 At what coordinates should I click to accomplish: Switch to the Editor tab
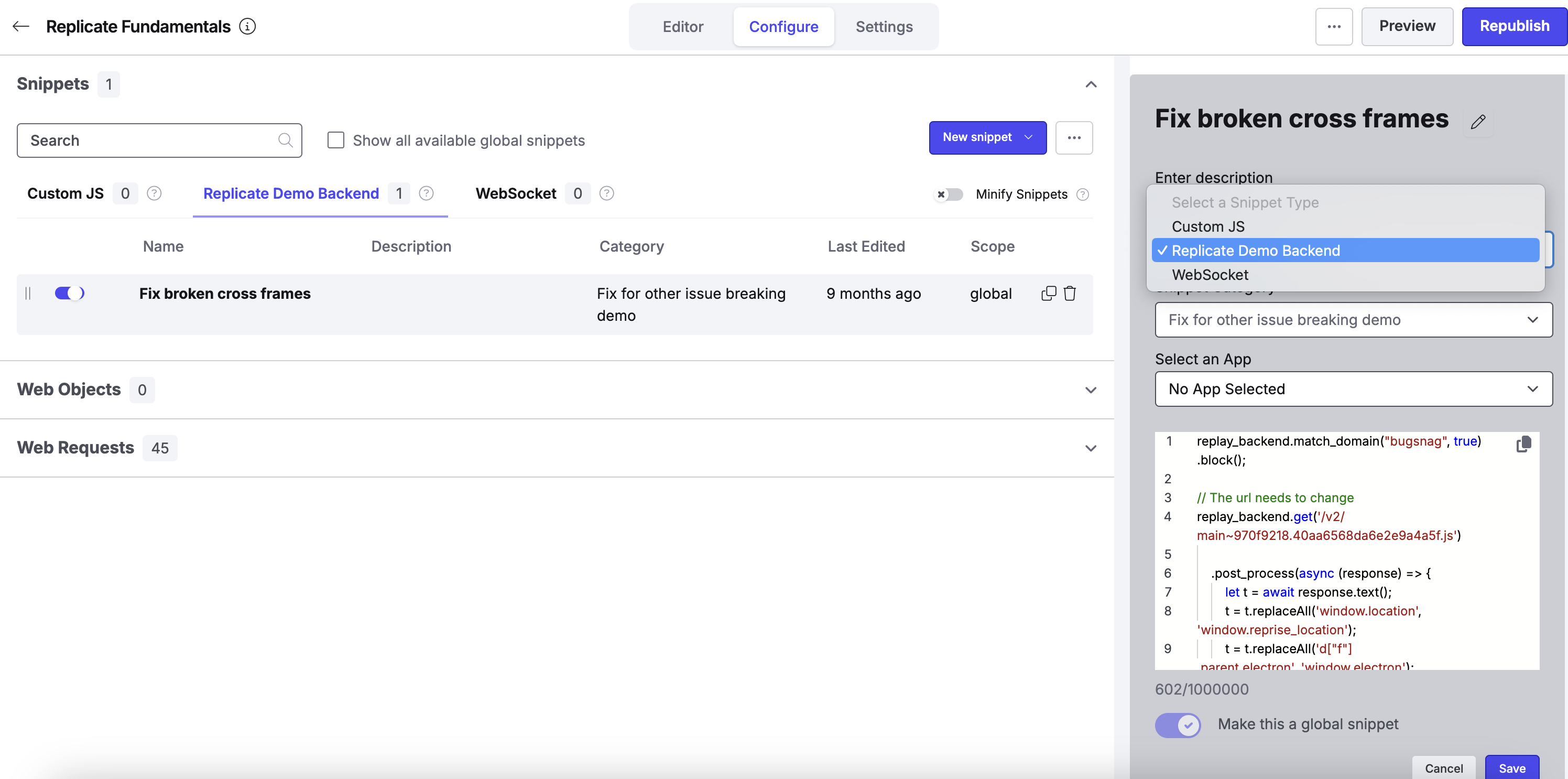(683, 27)
